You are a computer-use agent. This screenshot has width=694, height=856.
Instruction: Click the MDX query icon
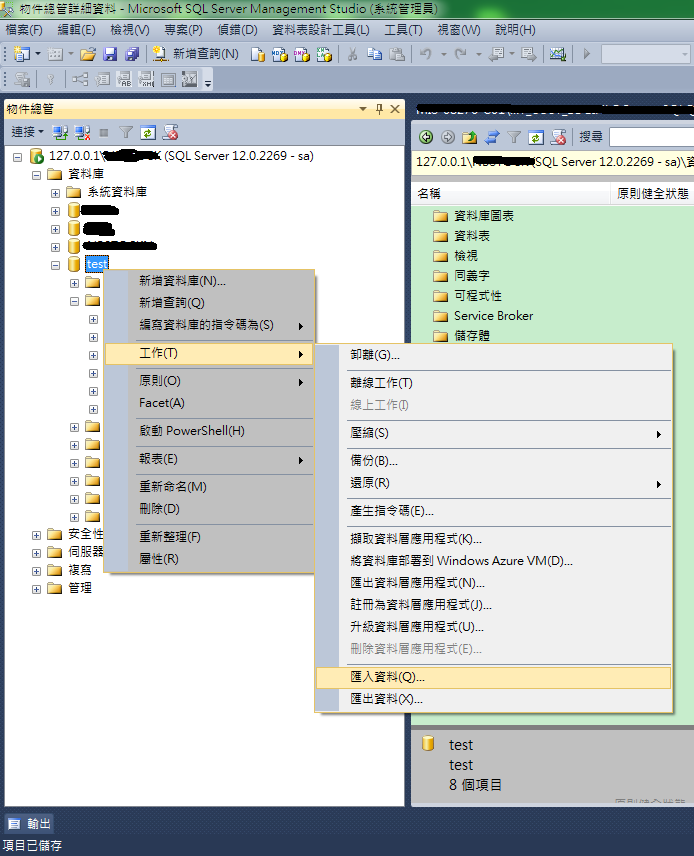tap(280, 54)
